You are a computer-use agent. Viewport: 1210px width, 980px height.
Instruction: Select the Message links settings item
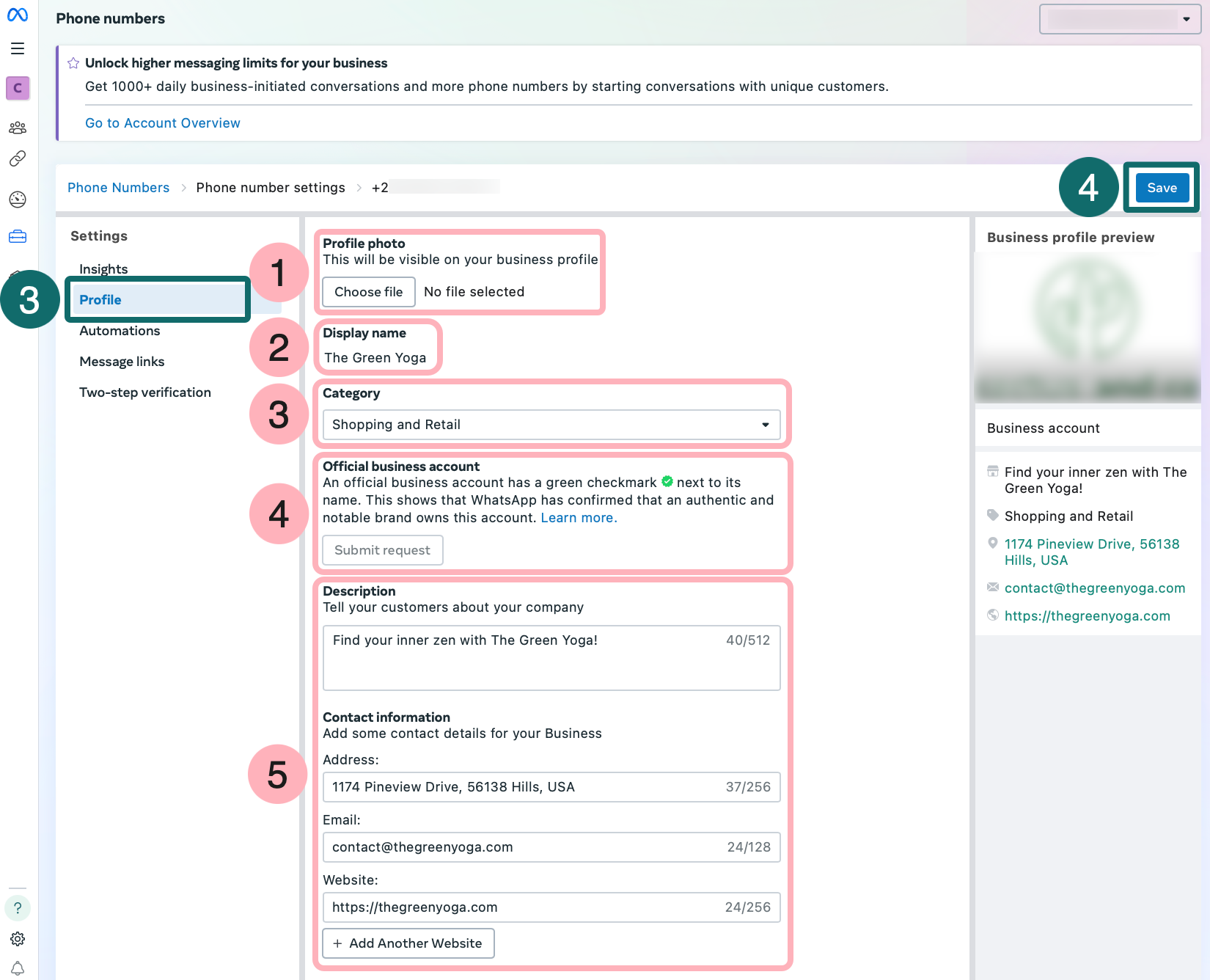point(122,362)
